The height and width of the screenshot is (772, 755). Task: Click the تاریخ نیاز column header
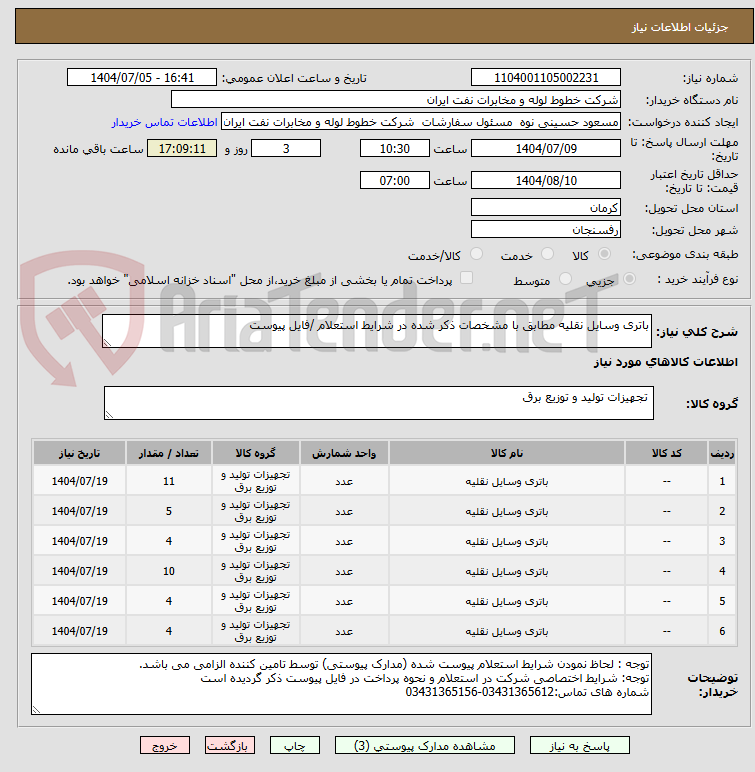(79, 453)
